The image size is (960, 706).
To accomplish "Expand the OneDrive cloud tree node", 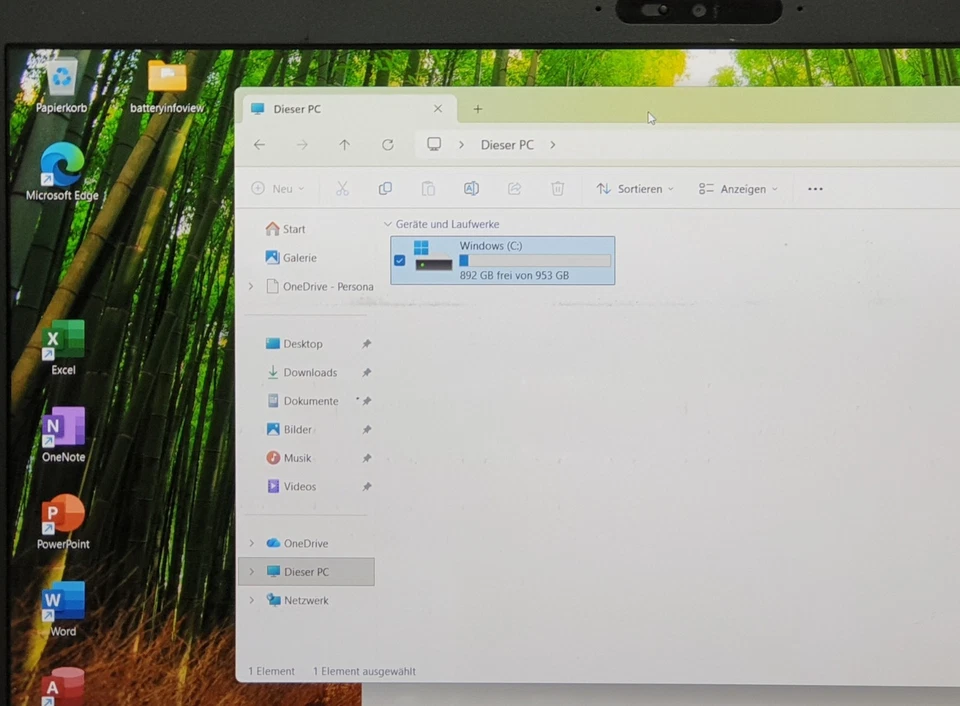I will pos(252,543).
